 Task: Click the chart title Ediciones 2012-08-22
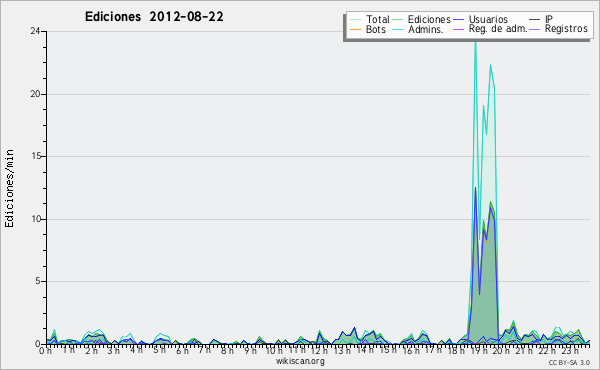(x=154, y=17)
